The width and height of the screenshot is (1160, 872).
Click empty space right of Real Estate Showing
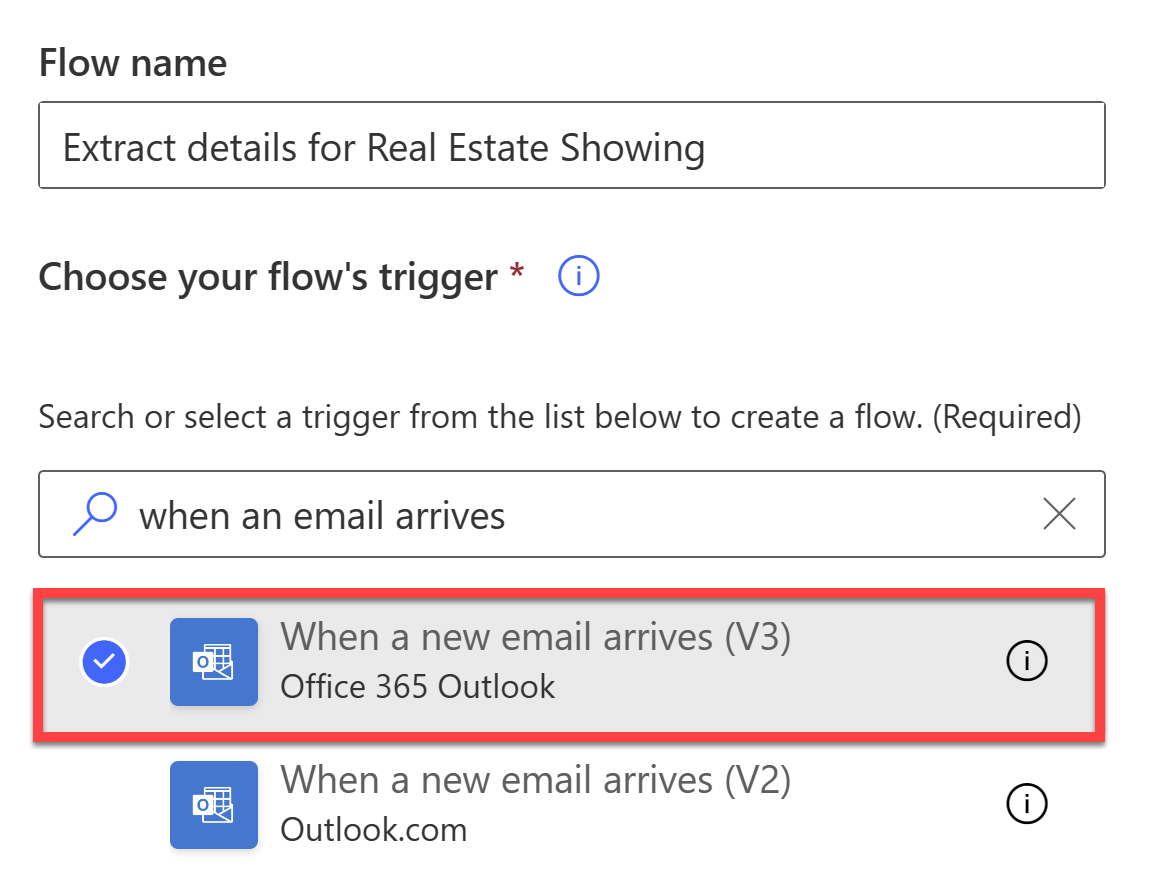[903, 146]
